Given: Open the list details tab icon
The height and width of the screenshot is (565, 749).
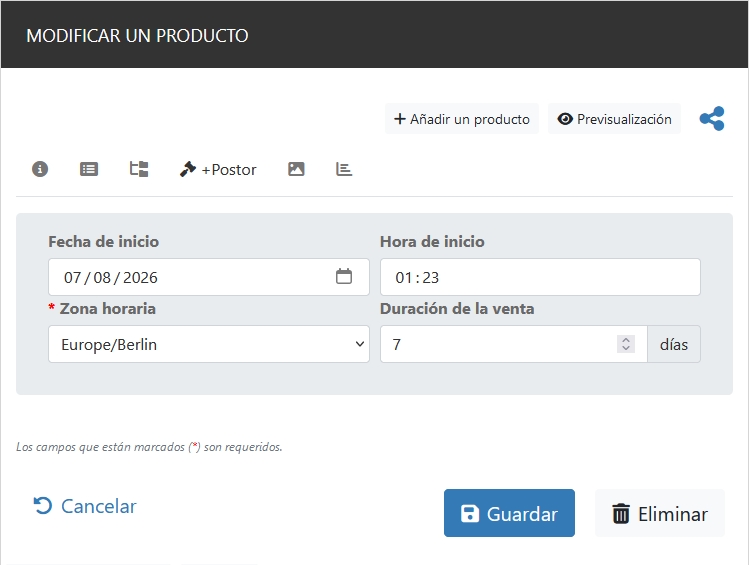Looking at the screenshot, I should pos(89,169).
